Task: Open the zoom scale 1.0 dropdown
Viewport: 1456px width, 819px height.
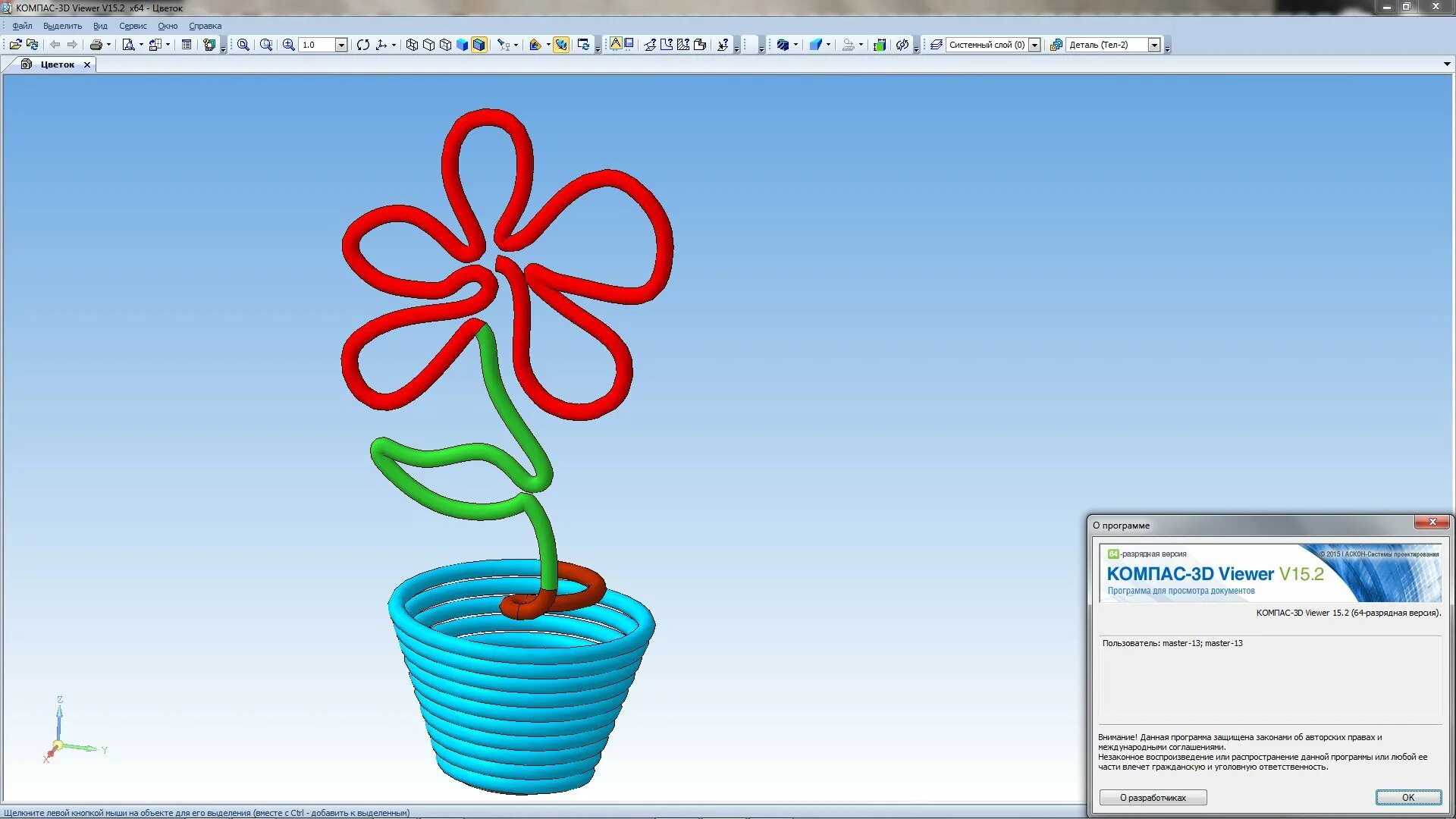Action: 341,45
